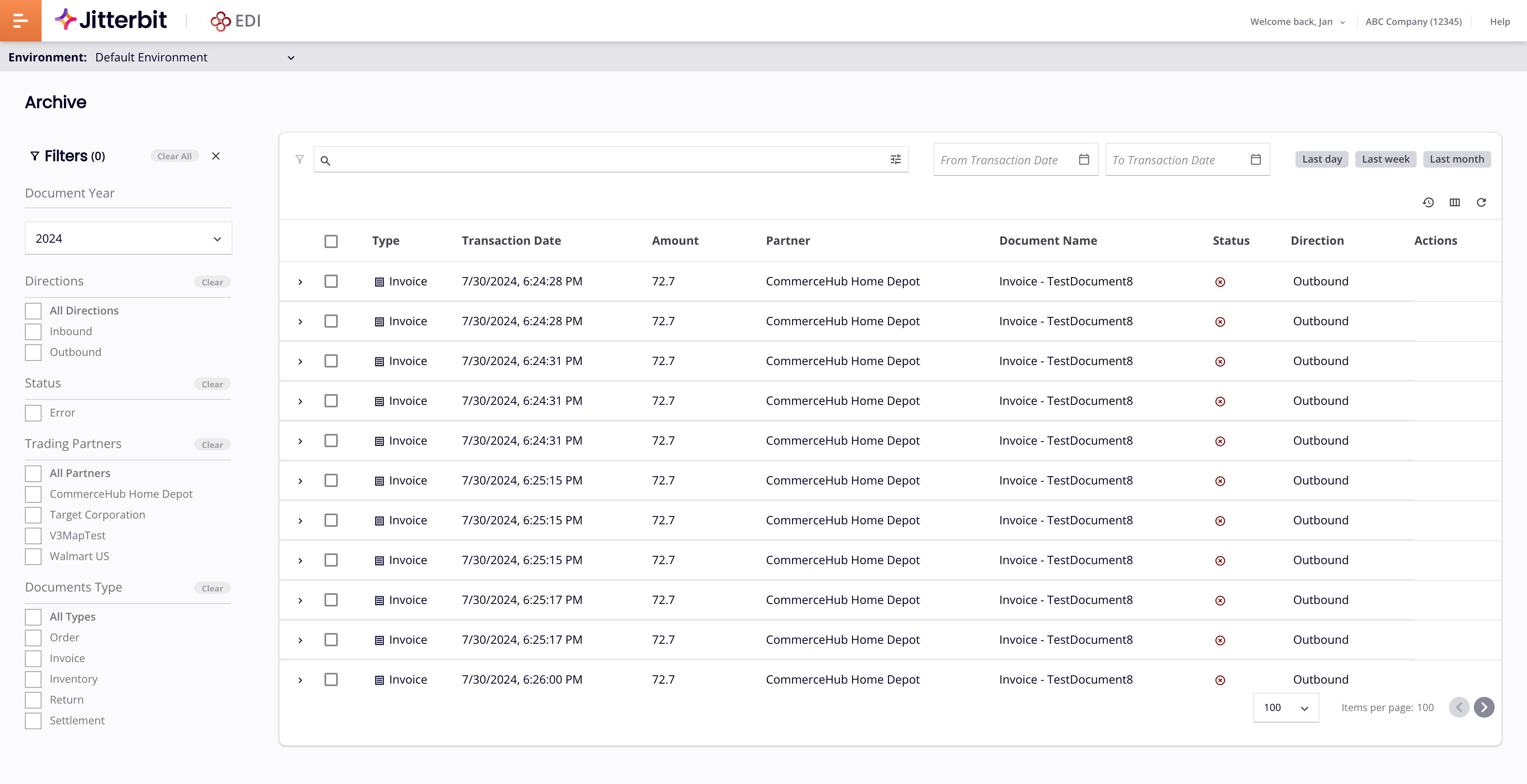Check the Target Corporation partner filter
This screenshot has width=1527, height=784.
click(x=33, y=515)
